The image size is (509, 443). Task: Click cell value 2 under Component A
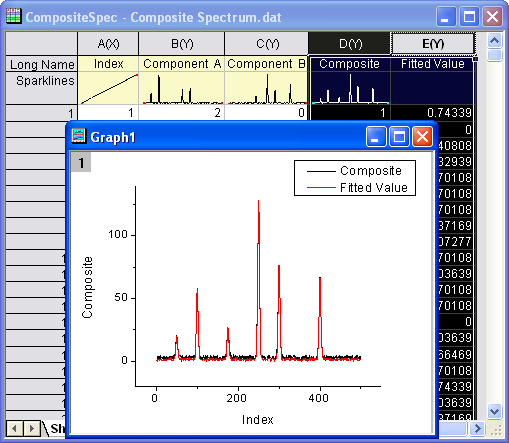pos(182,113)
